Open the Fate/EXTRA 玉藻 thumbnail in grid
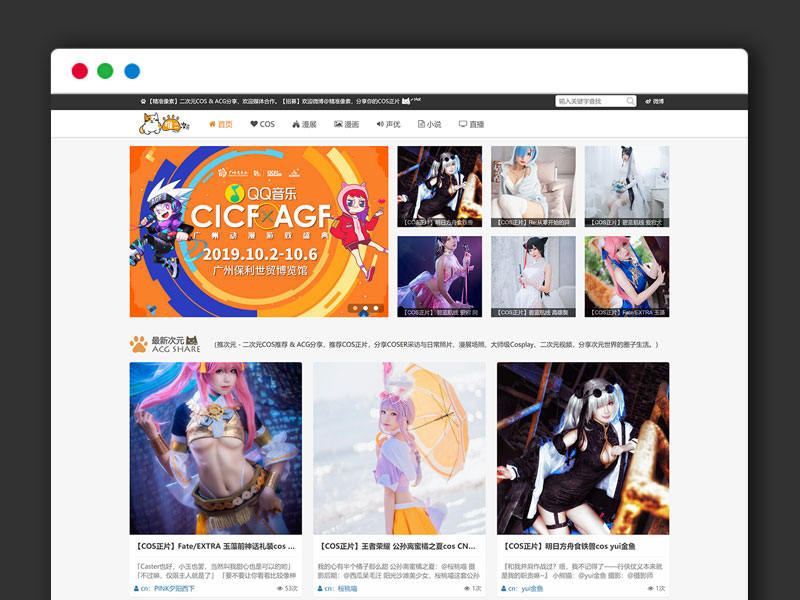800x600 pixels. point(627,276)
